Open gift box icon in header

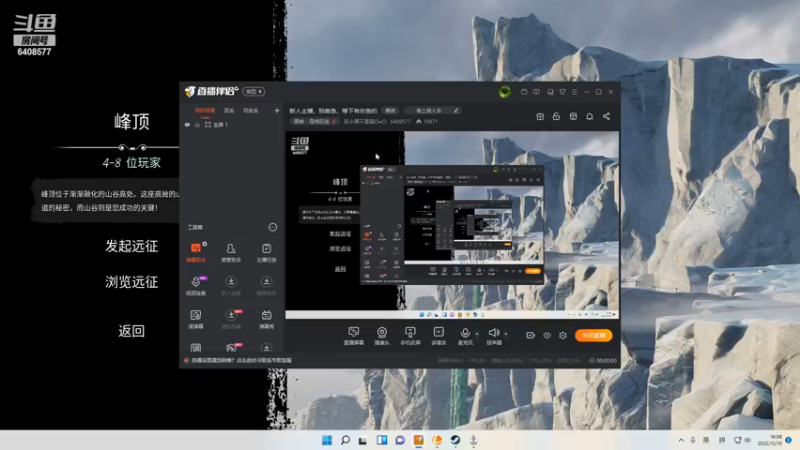tap(540, 116)
